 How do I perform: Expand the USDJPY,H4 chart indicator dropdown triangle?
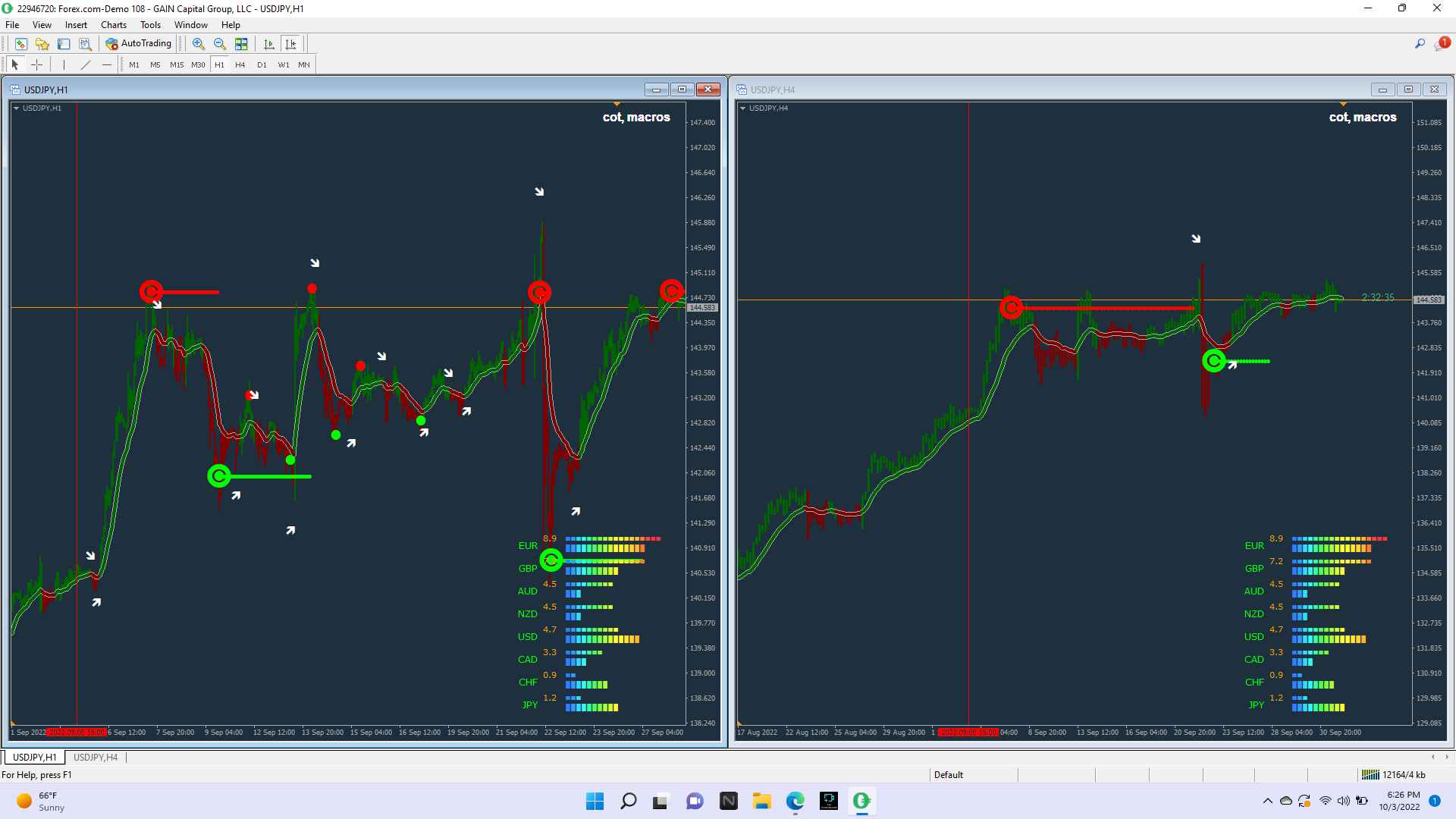(x=742, y=108)
